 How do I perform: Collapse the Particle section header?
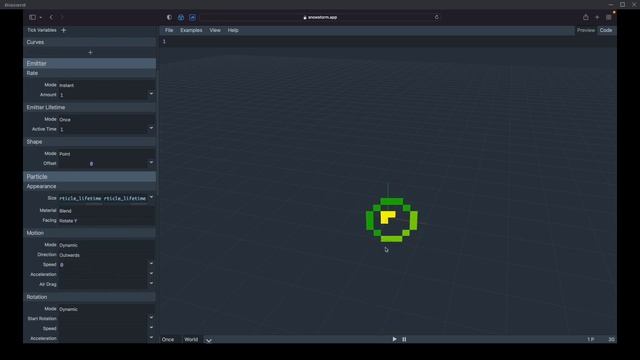click(89, 177)
